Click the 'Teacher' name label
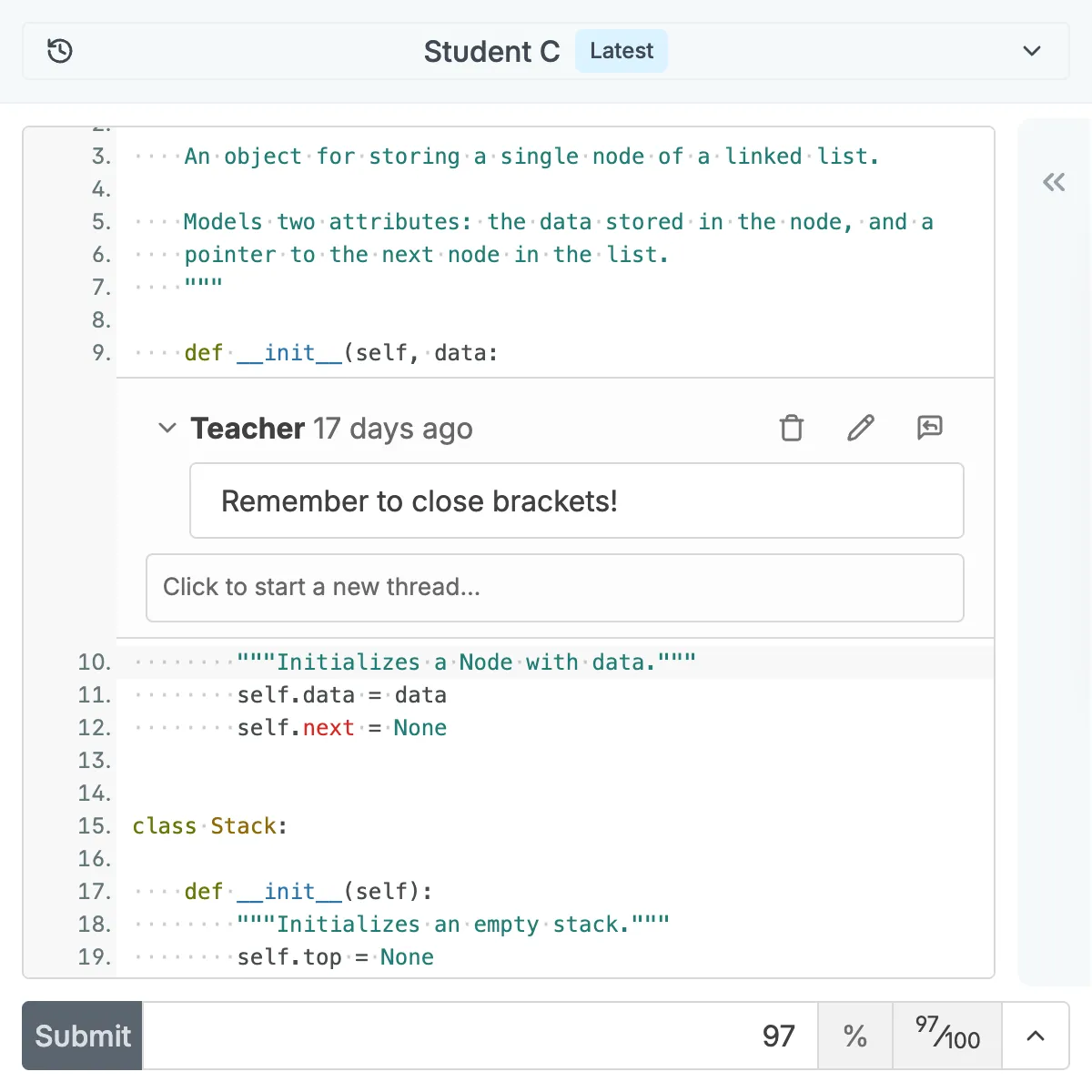The width and height of the screenshot is (1092, 1092). 247,428
